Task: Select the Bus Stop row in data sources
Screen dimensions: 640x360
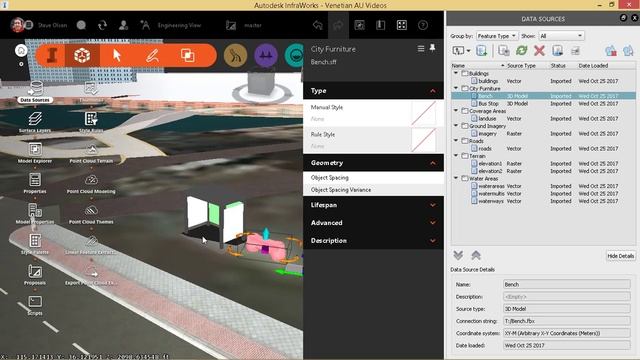Action: click(543, 104)
